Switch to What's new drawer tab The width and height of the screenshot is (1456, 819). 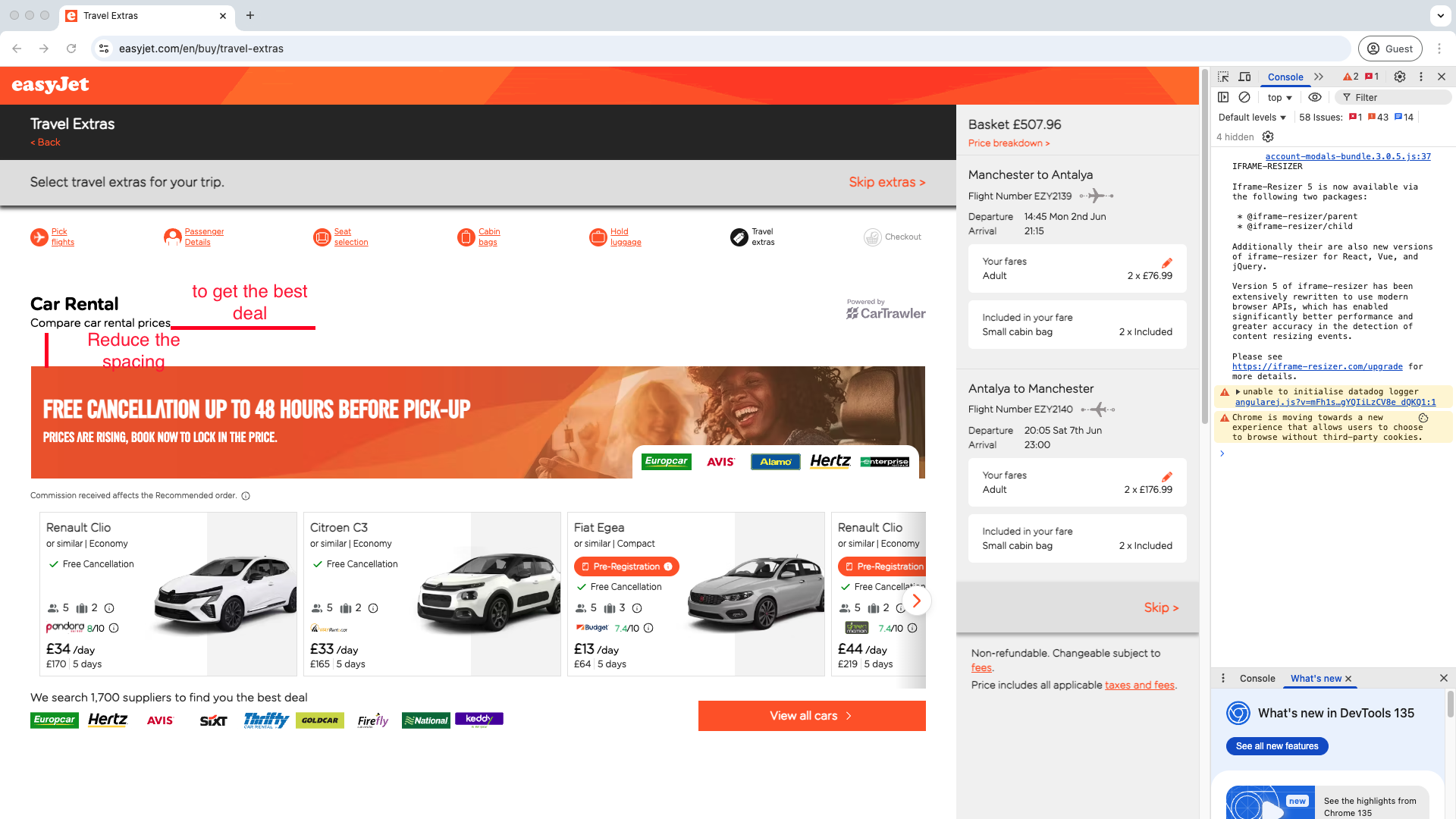[x=1316, y=679]
